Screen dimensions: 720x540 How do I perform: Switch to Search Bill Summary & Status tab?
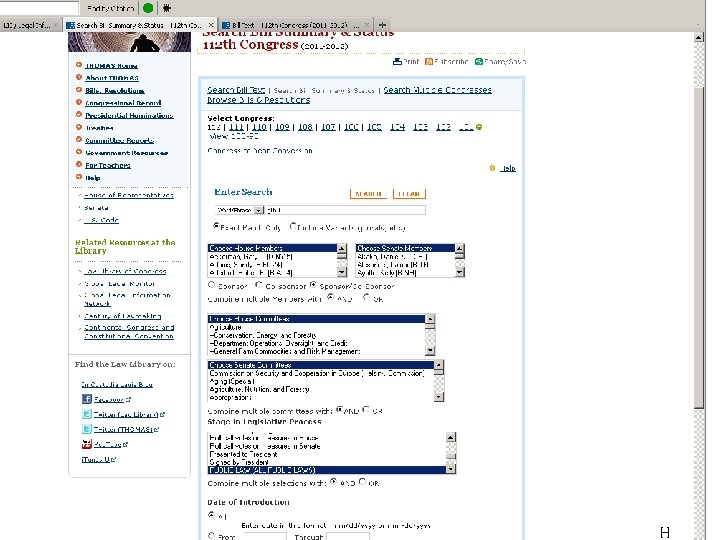140,25
